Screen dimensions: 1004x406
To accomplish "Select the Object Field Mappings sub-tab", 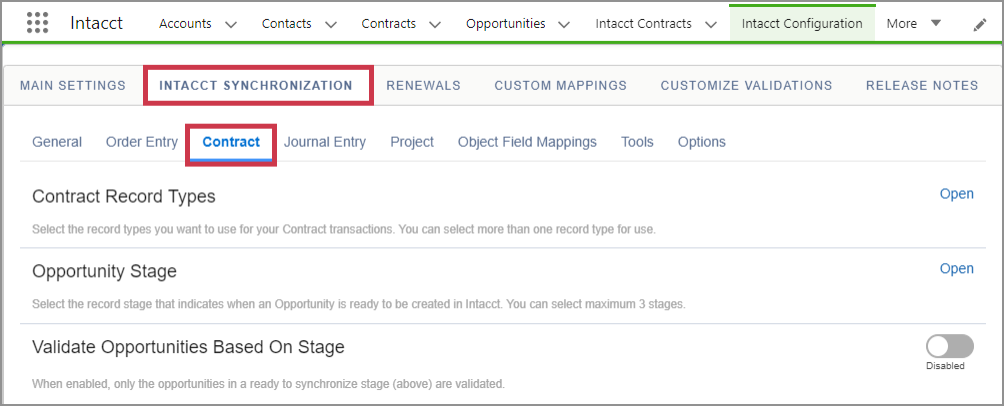I will pyautogui.click(x=527, y=142).
